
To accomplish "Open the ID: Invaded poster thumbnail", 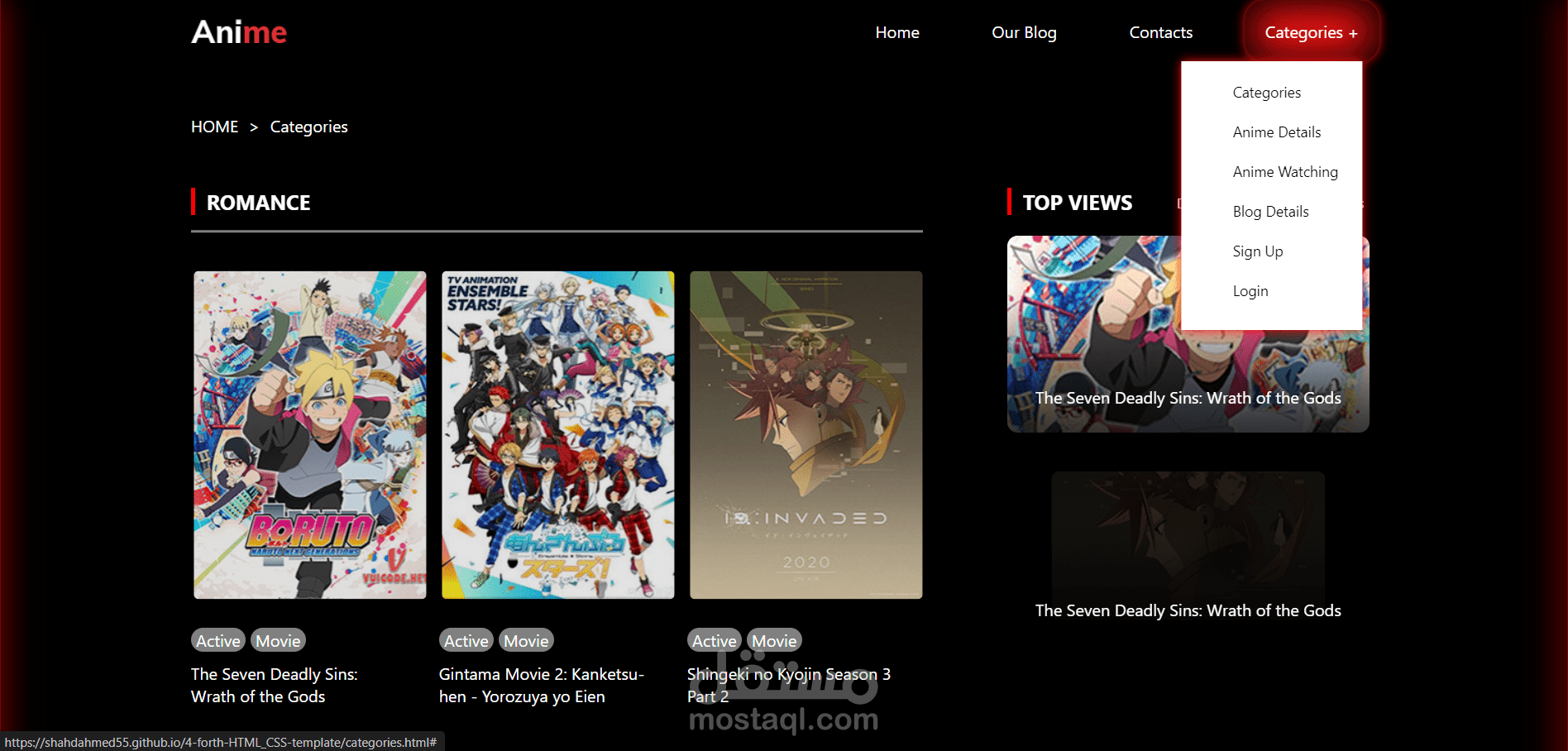I will [806, 435].
